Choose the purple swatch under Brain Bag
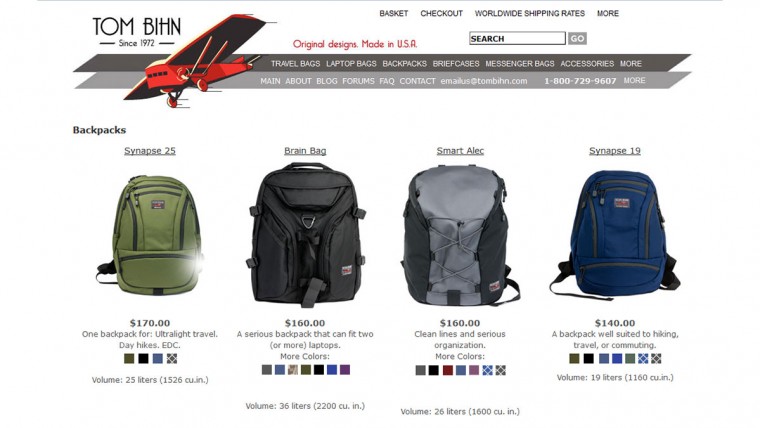The height and width of the screenshot is (428, 760). [345, 370]
